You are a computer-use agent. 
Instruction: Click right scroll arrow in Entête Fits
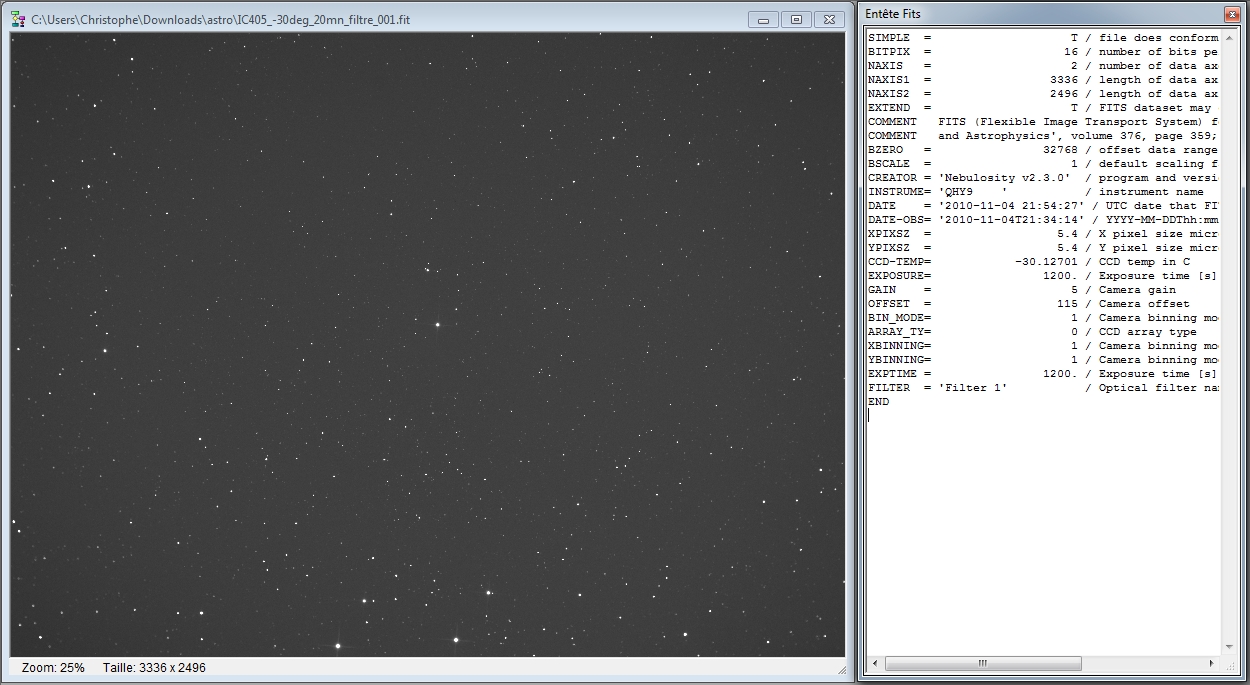pos(1213,664)
